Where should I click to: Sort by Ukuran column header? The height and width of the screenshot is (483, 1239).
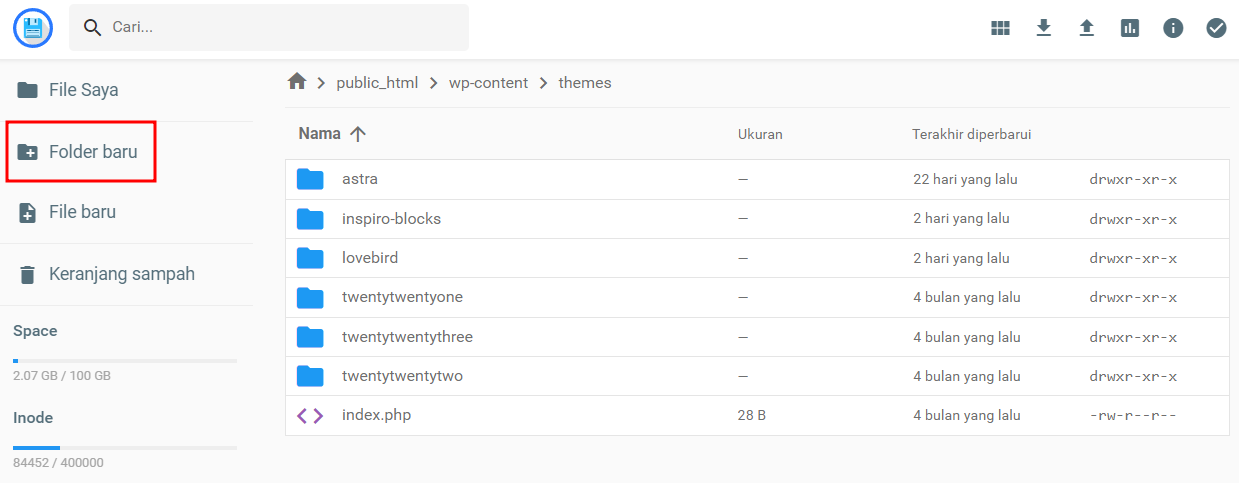coord(760,134)
